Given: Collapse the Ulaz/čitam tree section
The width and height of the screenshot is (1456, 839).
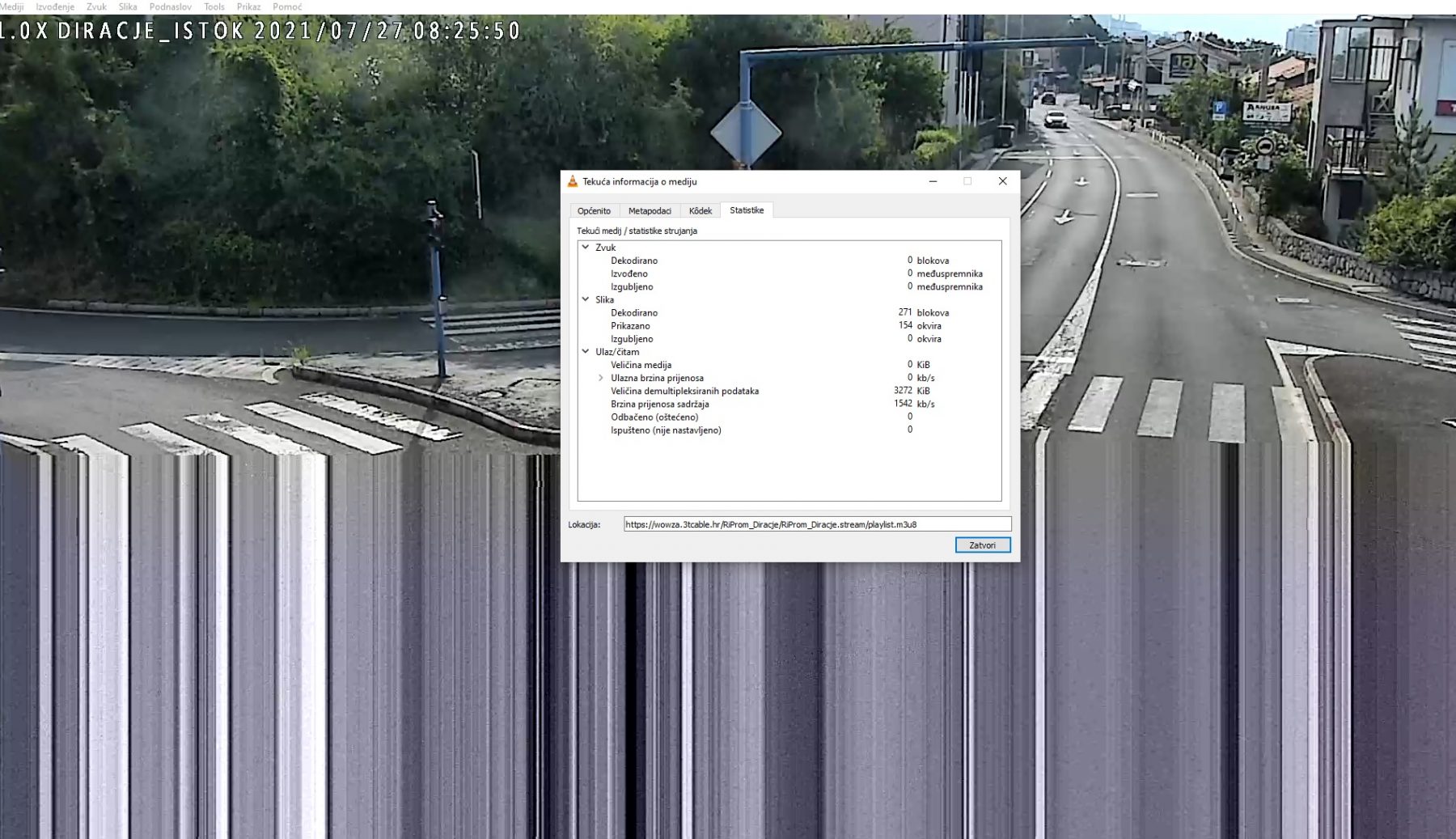Looking at the screenshot, I should tap(586, 352).
